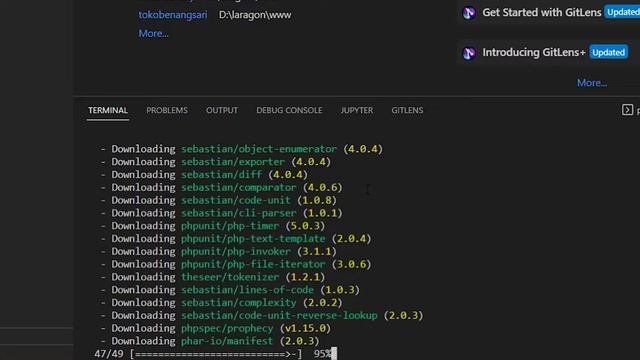Click the D:\laragon\www path text
The width and height of the screenshot is (640, 360).
tap(255, 15)
